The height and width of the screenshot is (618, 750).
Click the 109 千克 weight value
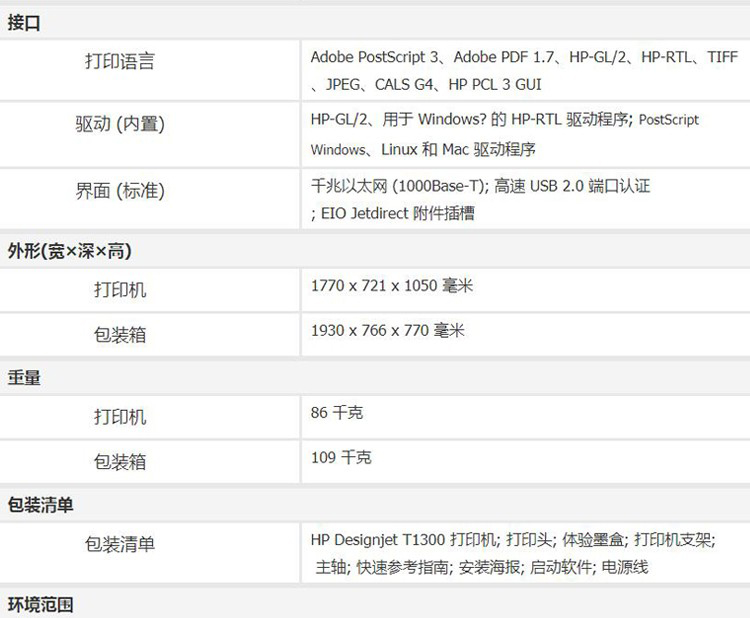340,457
